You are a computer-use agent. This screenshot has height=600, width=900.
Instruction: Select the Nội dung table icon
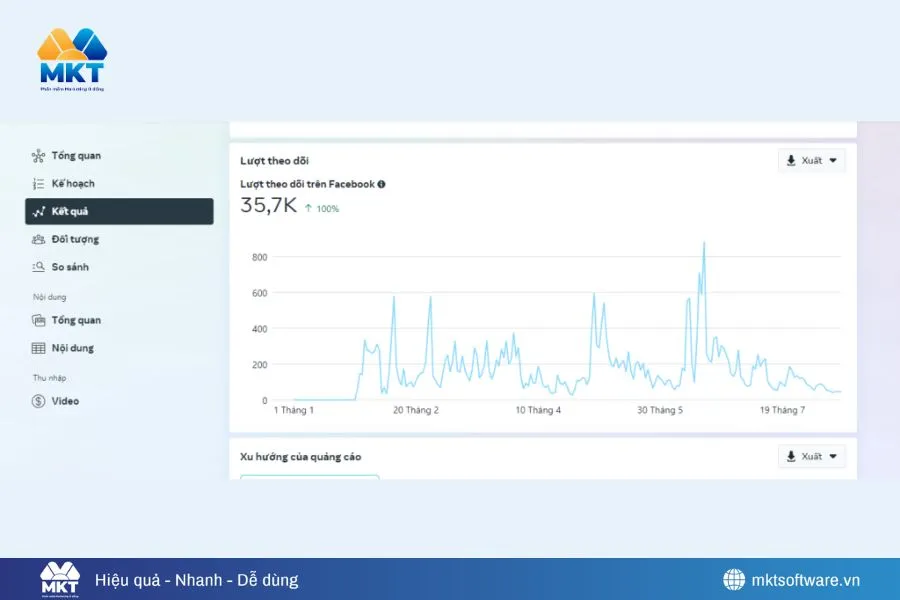point(37,348)
